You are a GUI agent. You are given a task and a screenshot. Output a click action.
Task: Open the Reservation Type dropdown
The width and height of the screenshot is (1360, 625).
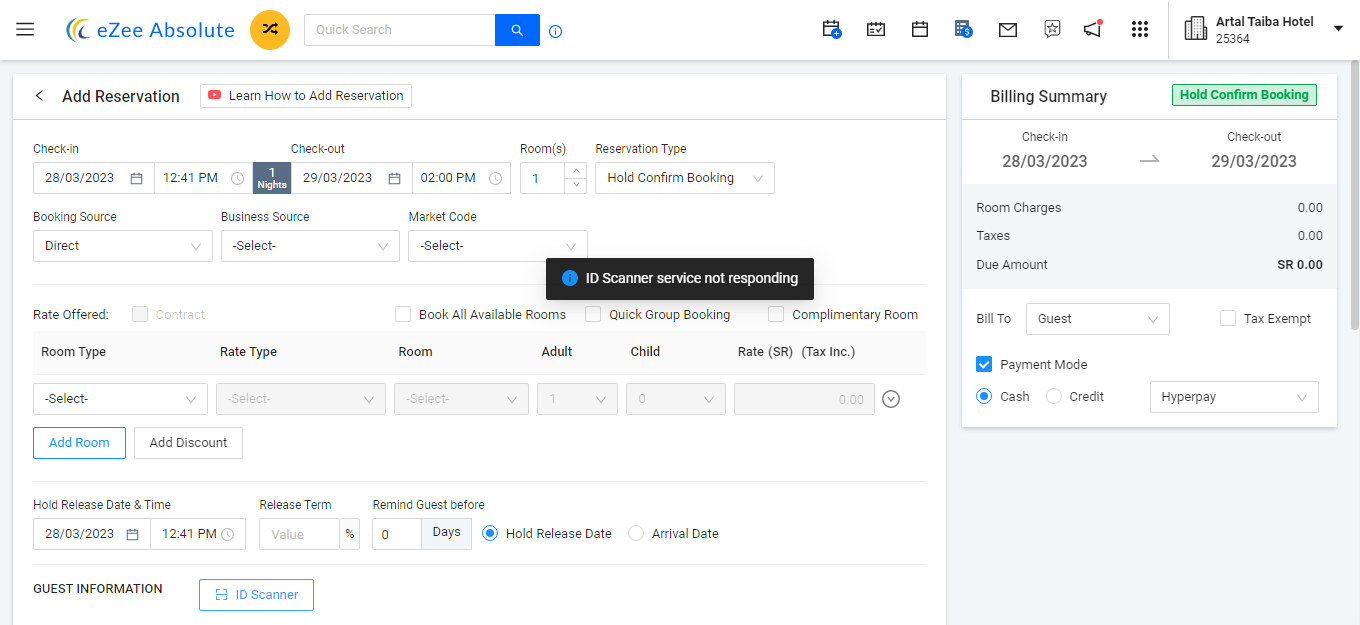click(x=684, y=178)
